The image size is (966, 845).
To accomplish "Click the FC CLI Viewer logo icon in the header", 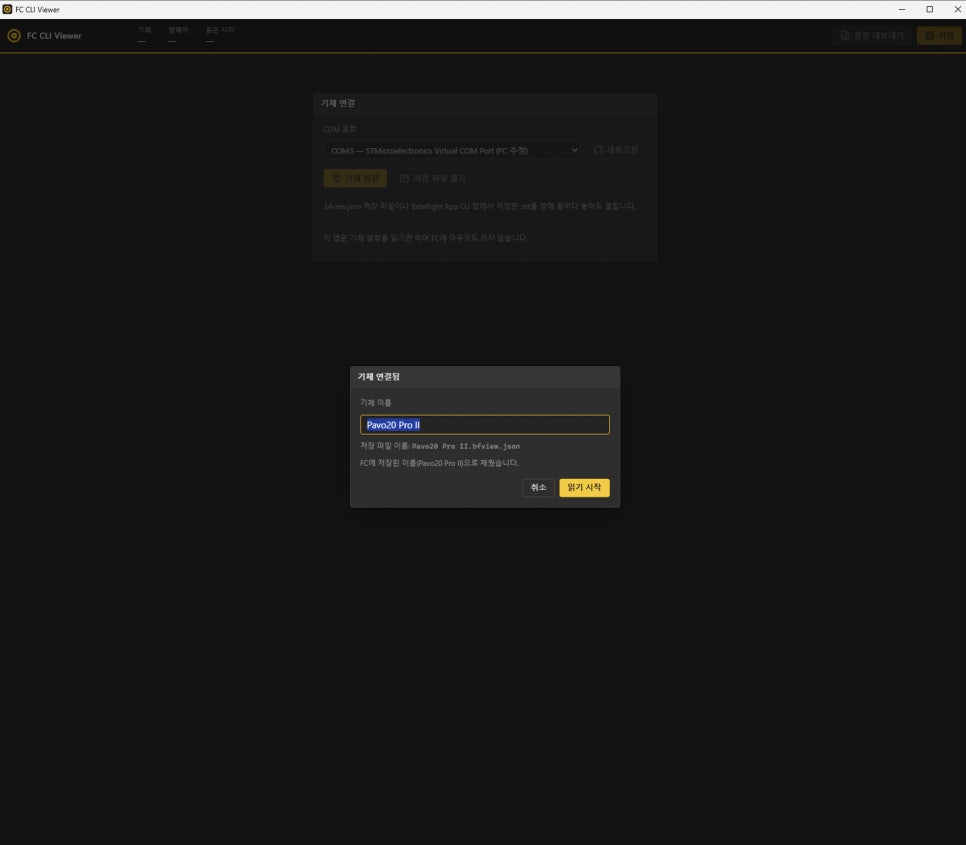I will 14,36.
